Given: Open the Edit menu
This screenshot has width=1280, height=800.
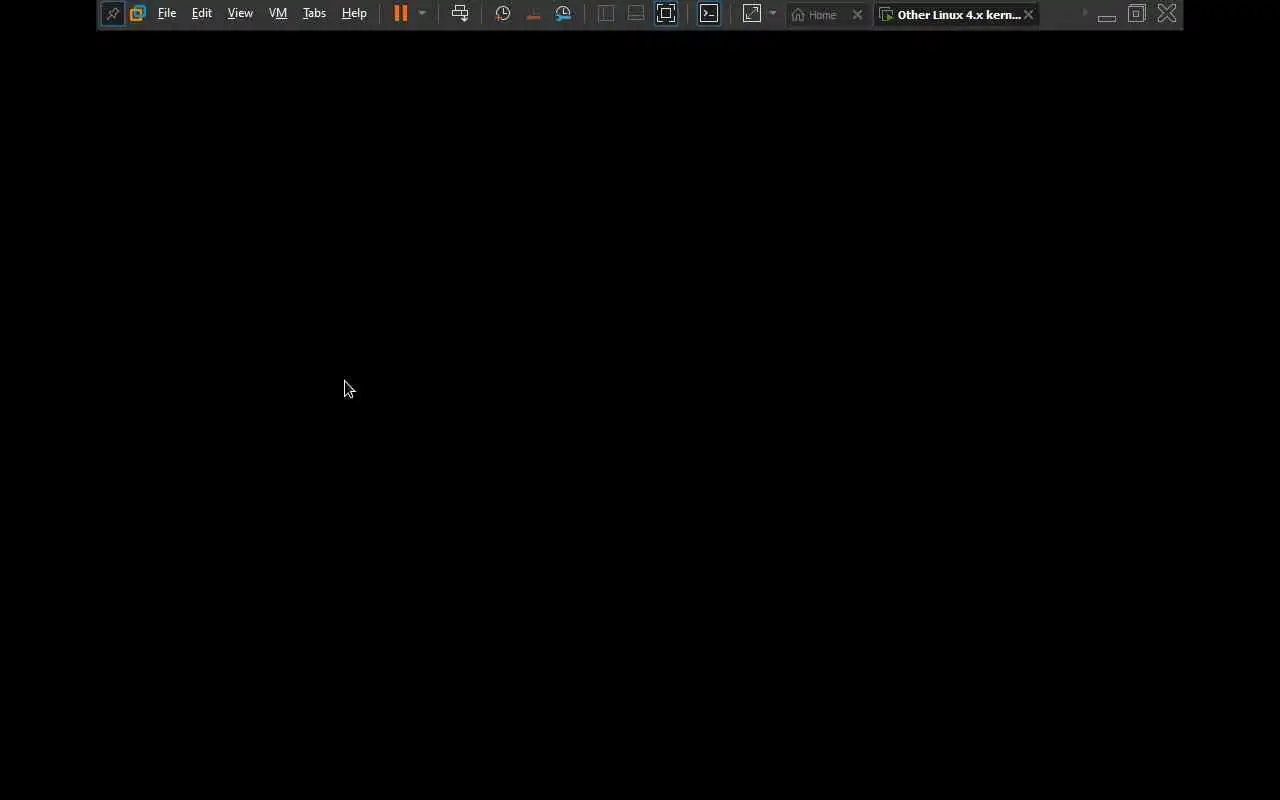Looking at the screenshot, I should click(202, 14).
